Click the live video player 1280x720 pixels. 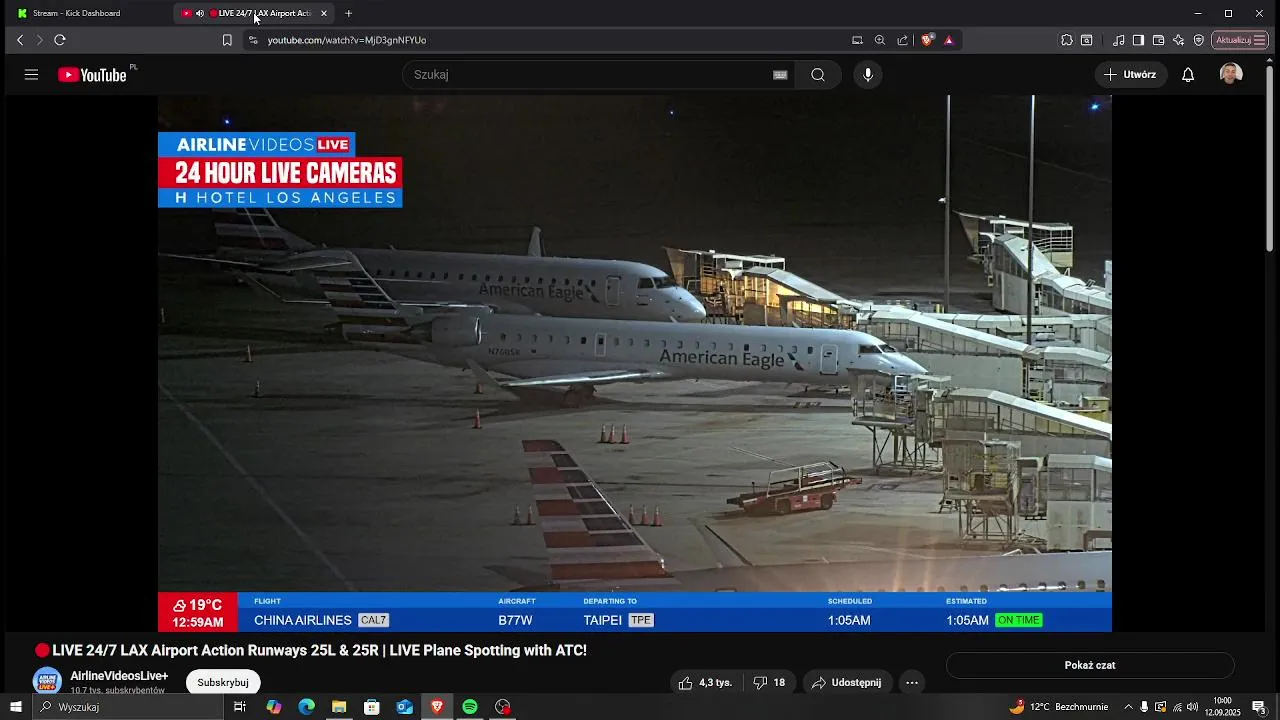click(x=635, y=363)
